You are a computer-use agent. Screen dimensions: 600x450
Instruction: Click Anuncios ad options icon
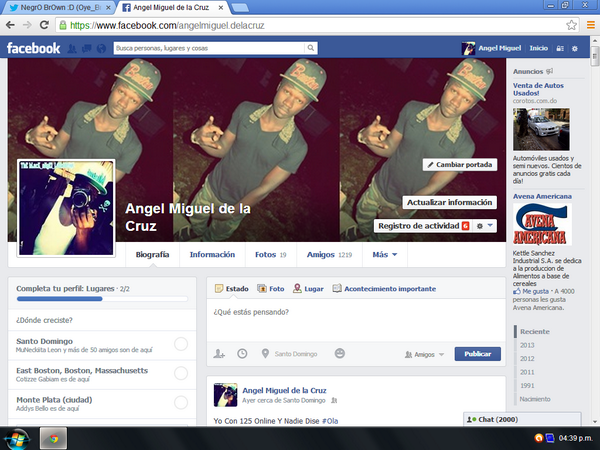pyautogui.click(x=549, y=71)
